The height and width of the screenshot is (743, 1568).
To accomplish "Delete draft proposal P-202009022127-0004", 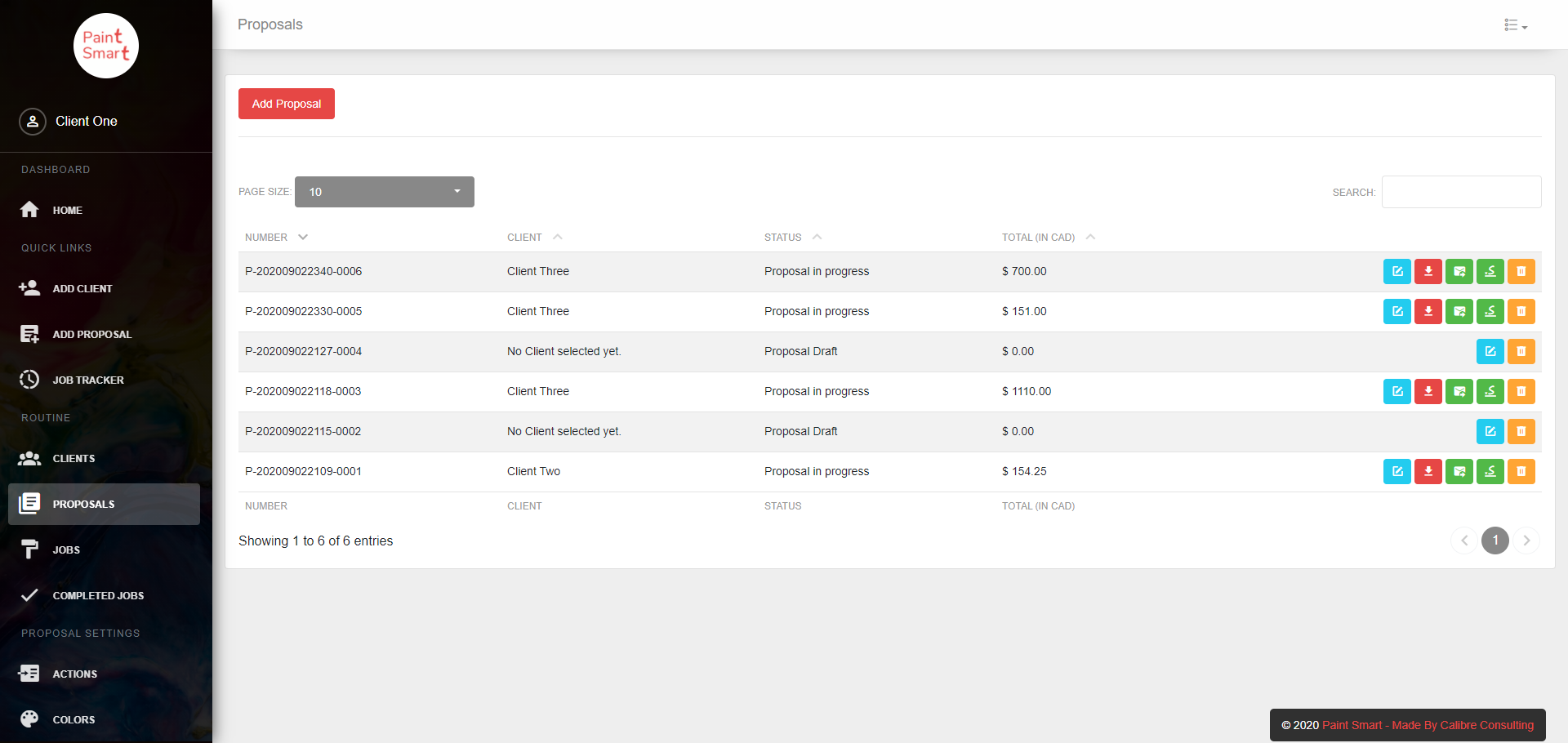I will pos(1521,352).
